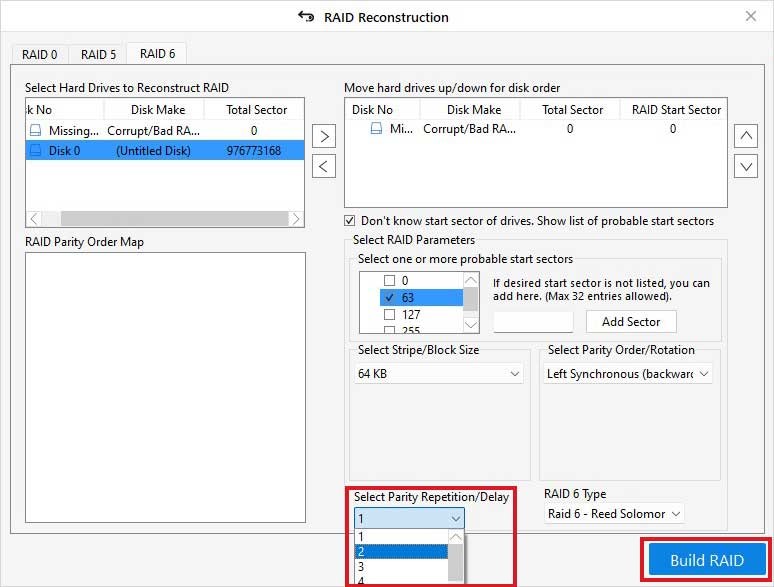Select the Disk 0 (Untitled Disk) row
Image resolution: width=774 pixels, height=587 pixels.
tap(165, 151)
